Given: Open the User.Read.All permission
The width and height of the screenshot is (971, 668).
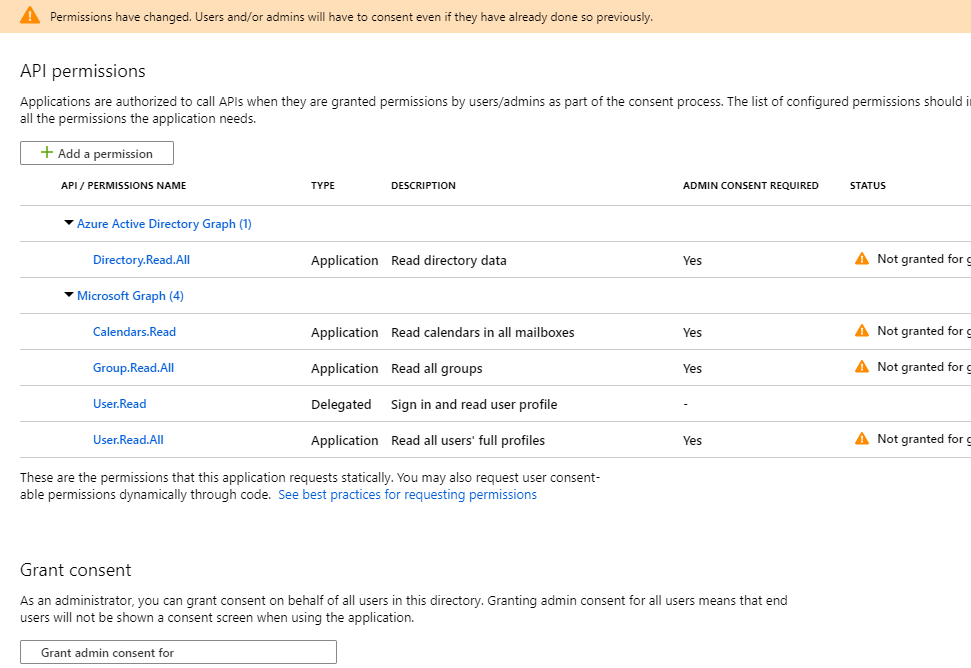Looking at the screenshot, I should click(x=128, y=440).
